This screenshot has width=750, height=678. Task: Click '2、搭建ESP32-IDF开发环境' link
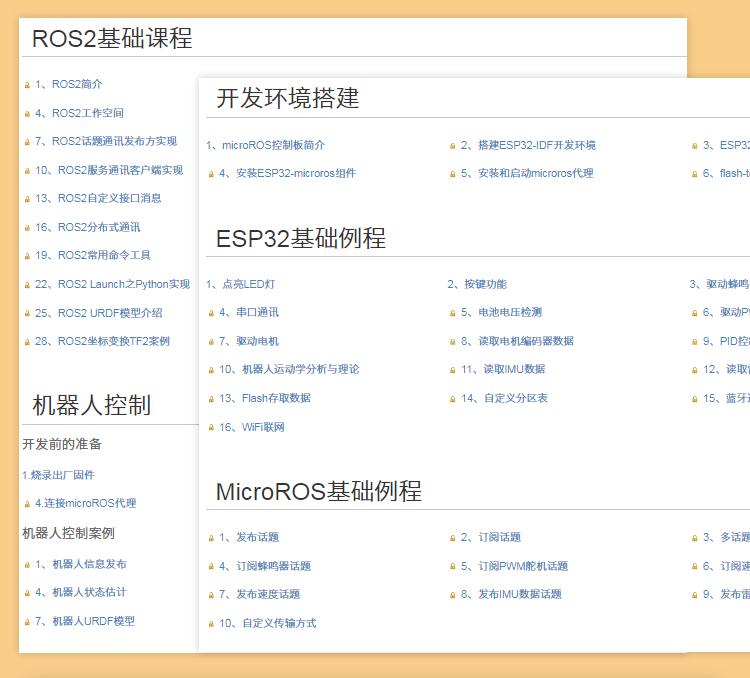[528, 145]
